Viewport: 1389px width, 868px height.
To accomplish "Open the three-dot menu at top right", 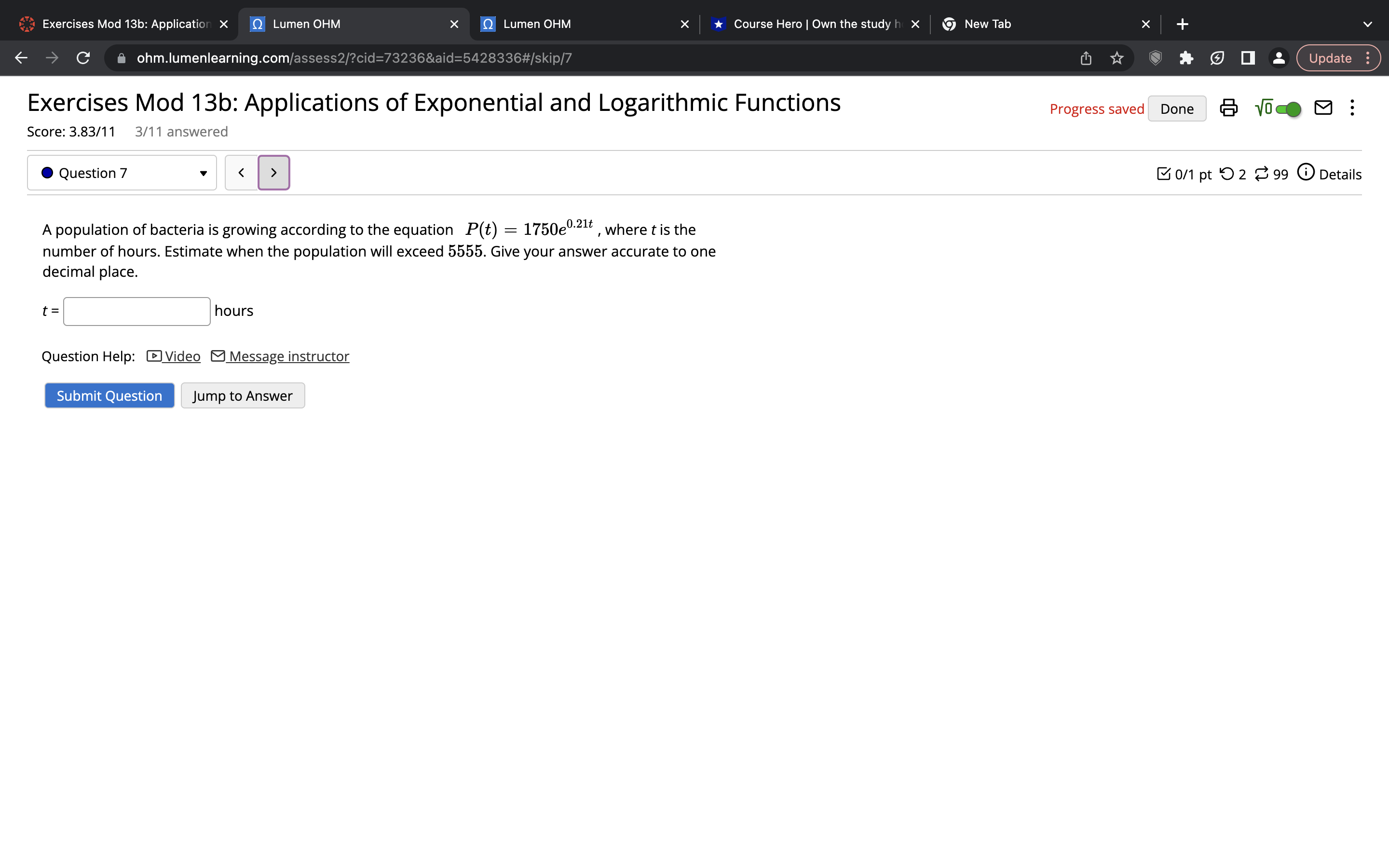I will point(1352,108).
